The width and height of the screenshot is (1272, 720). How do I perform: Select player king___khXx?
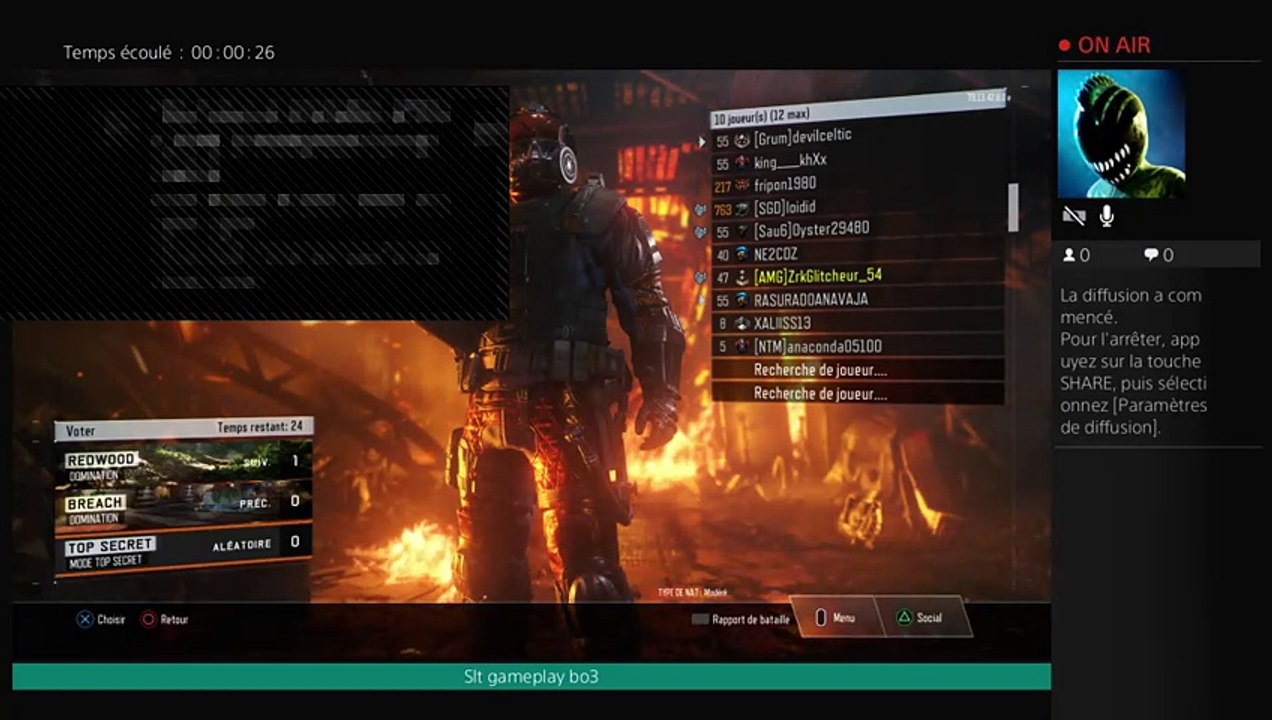pyautogui.click(x=857, y=162)
